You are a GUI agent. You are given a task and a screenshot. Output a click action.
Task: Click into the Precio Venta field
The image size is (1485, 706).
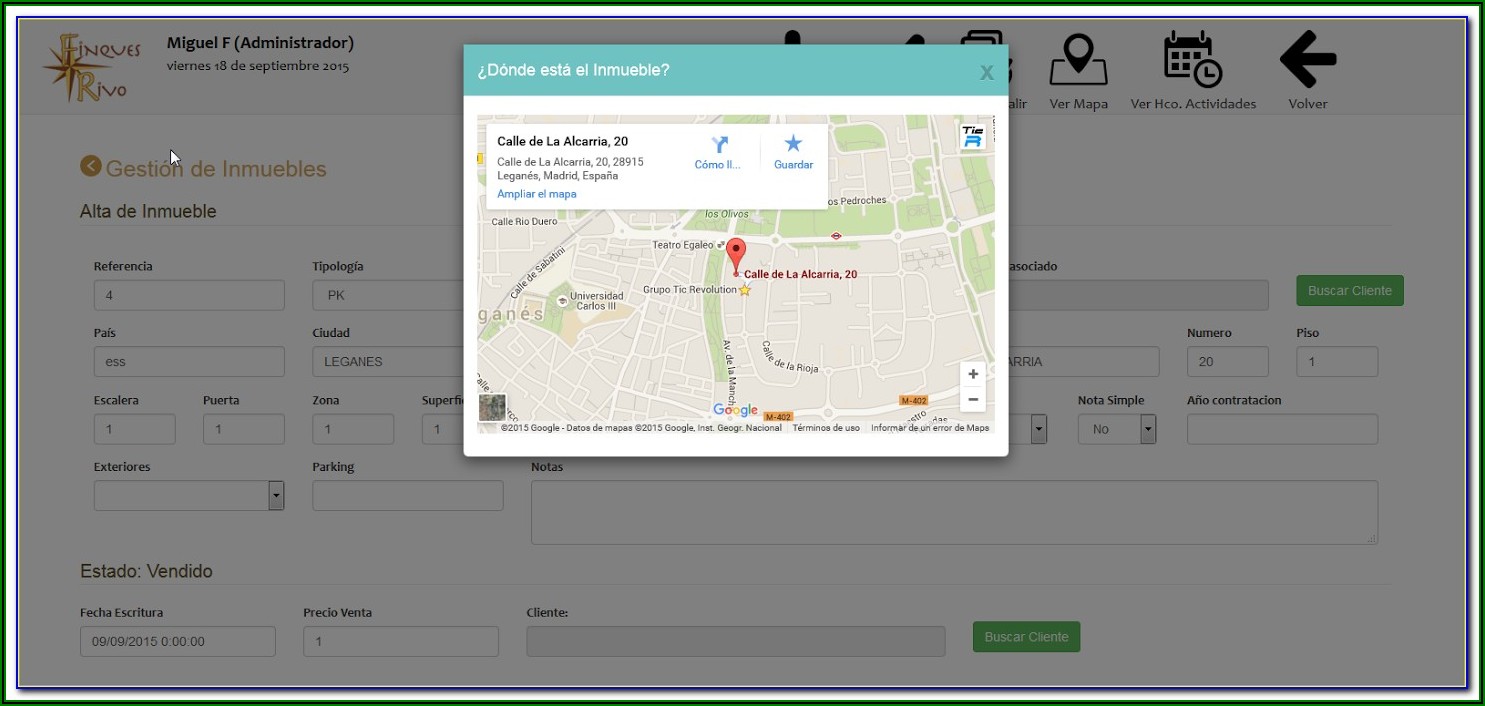click(x=400, y=642)
